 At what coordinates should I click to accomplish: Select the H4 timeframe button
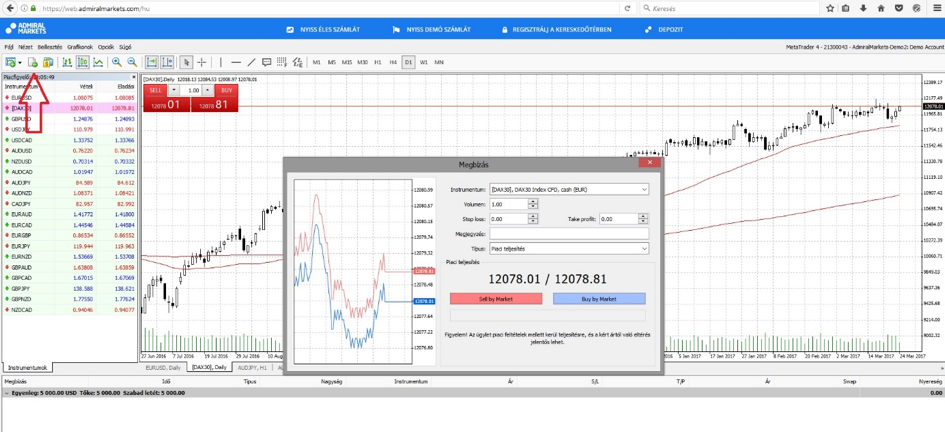[x=393, y=62]
